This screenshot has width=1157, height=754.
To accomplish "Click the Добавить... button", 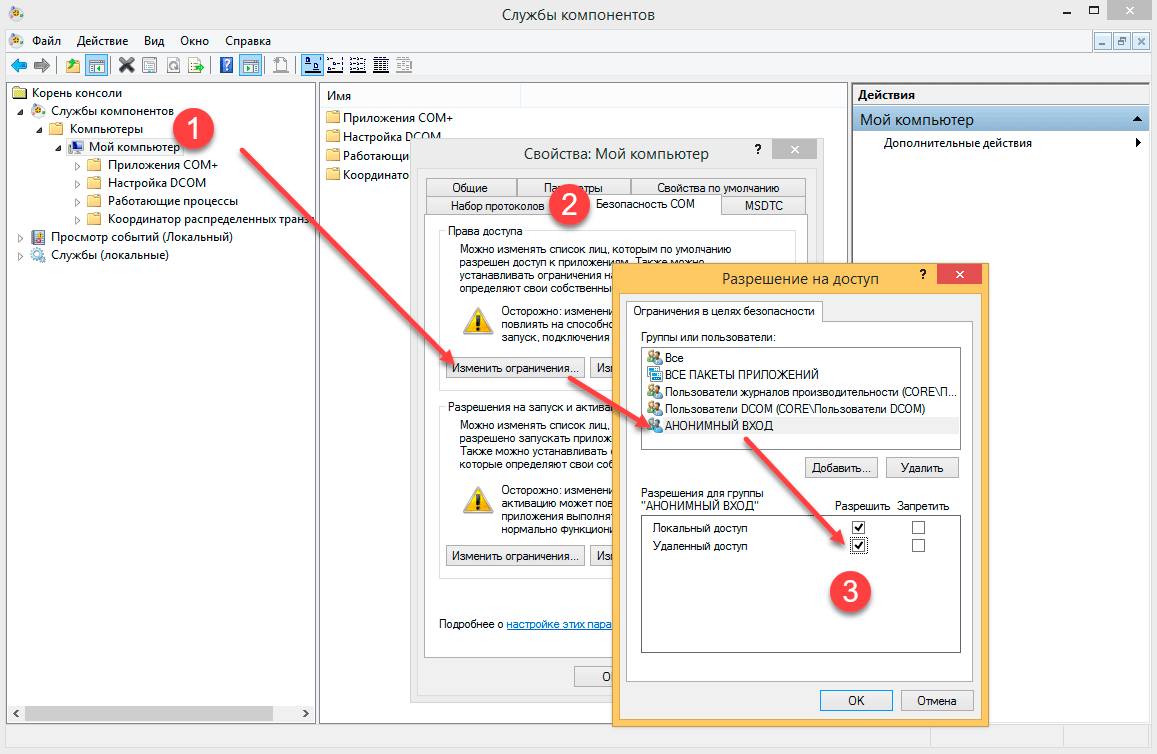I will (x=840, y=467).
